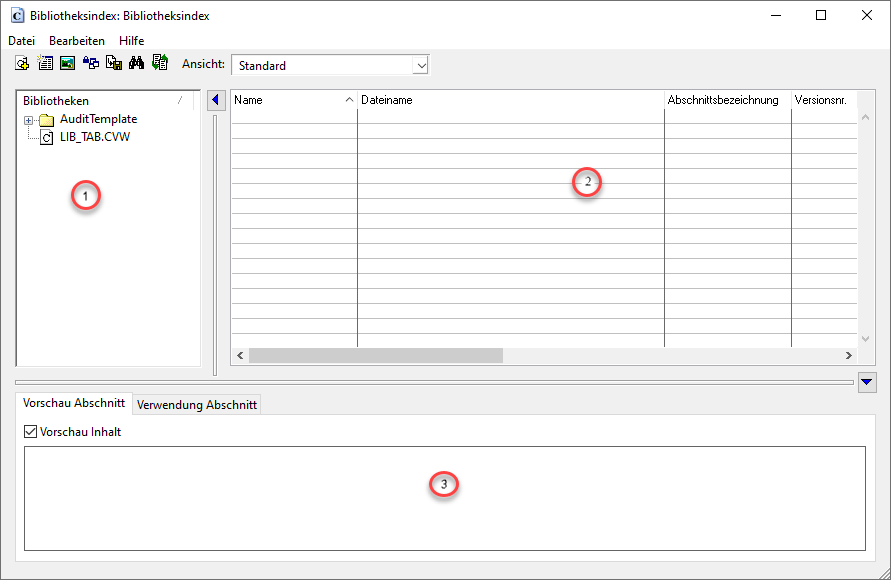Select the Vorschau Abschnitt tab
Screen dimensions: 891x580
74,404
